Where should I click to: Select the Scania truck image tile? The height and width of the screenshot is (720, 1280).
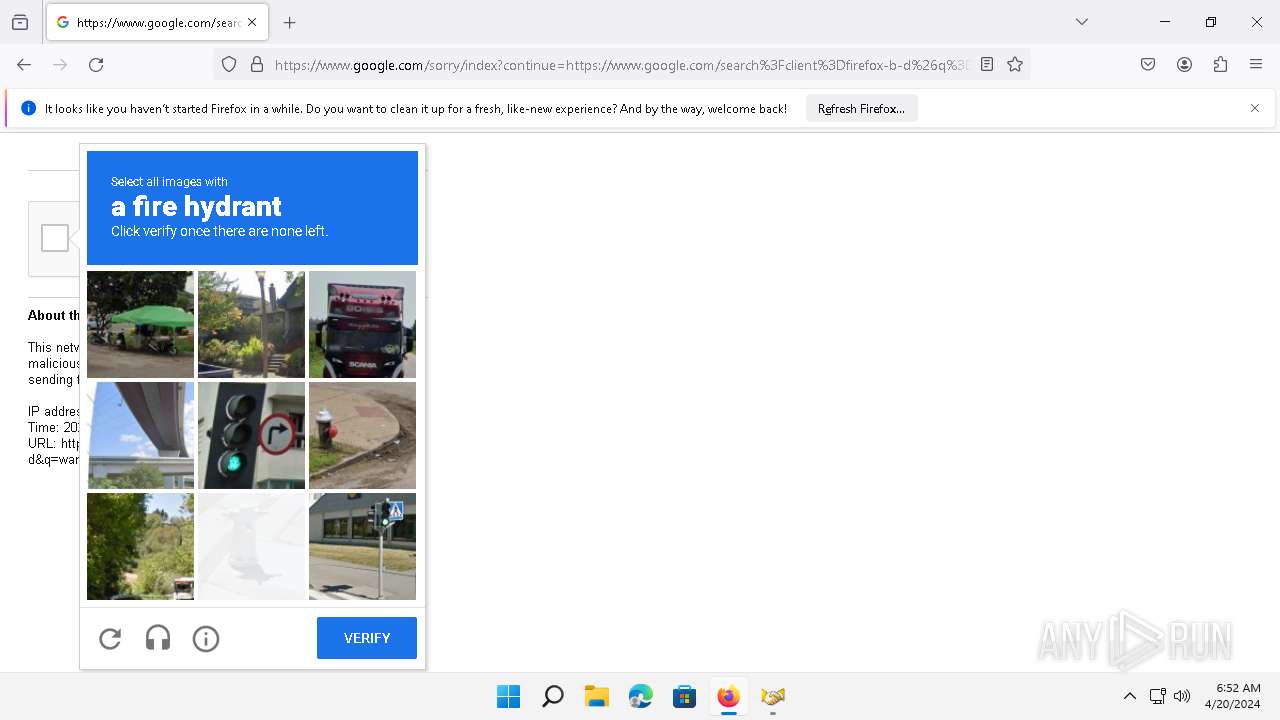pyautogui.click(x=362, y=324)
